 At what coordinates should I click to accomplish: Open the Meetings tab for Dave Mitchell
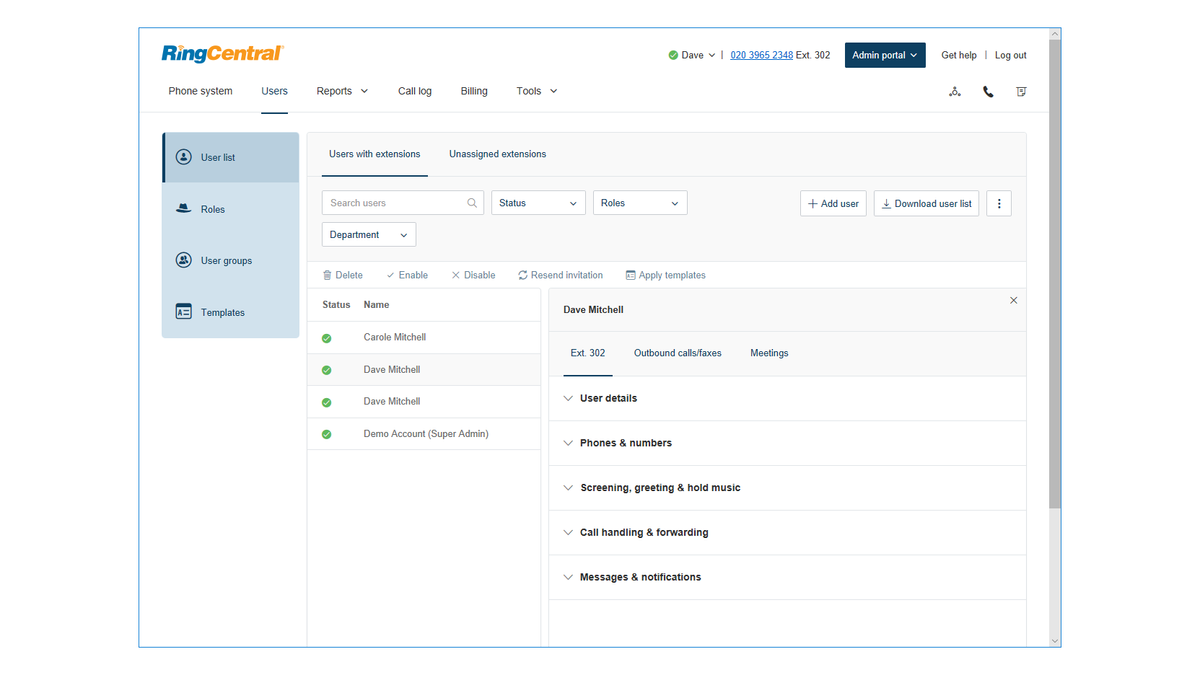pos(769,353)
